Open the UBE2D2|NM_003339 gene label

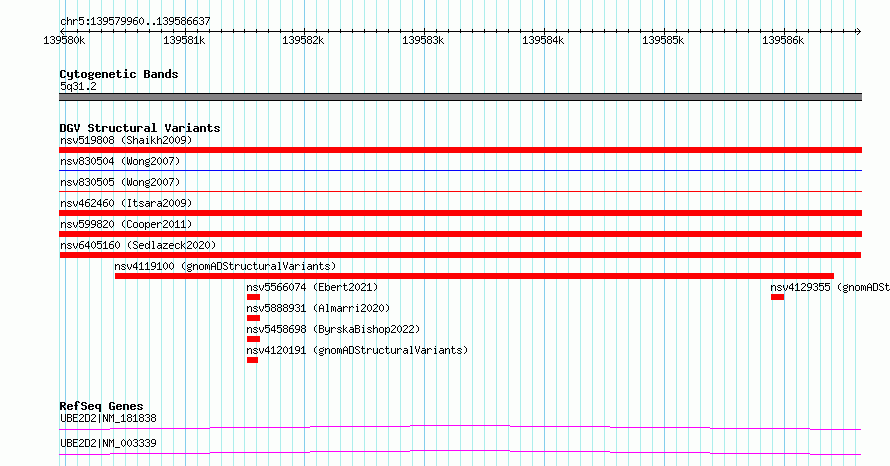click(108, 443)
